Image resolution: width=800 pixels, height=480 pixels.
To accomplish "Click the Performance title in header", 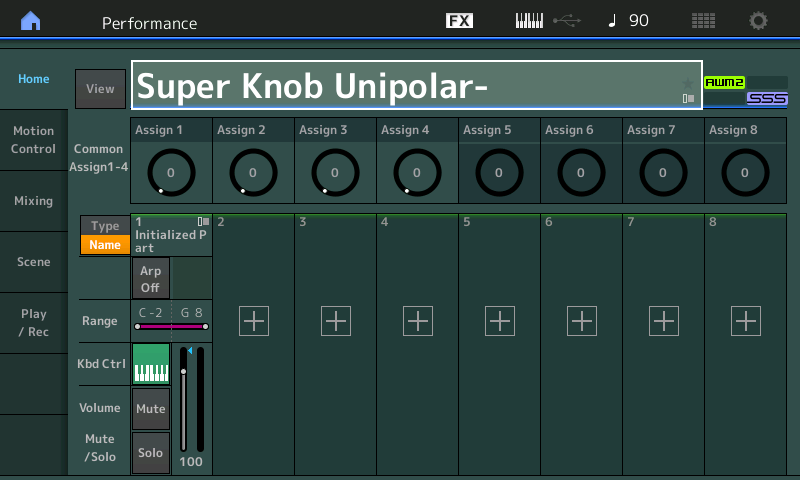I will 149,23.
